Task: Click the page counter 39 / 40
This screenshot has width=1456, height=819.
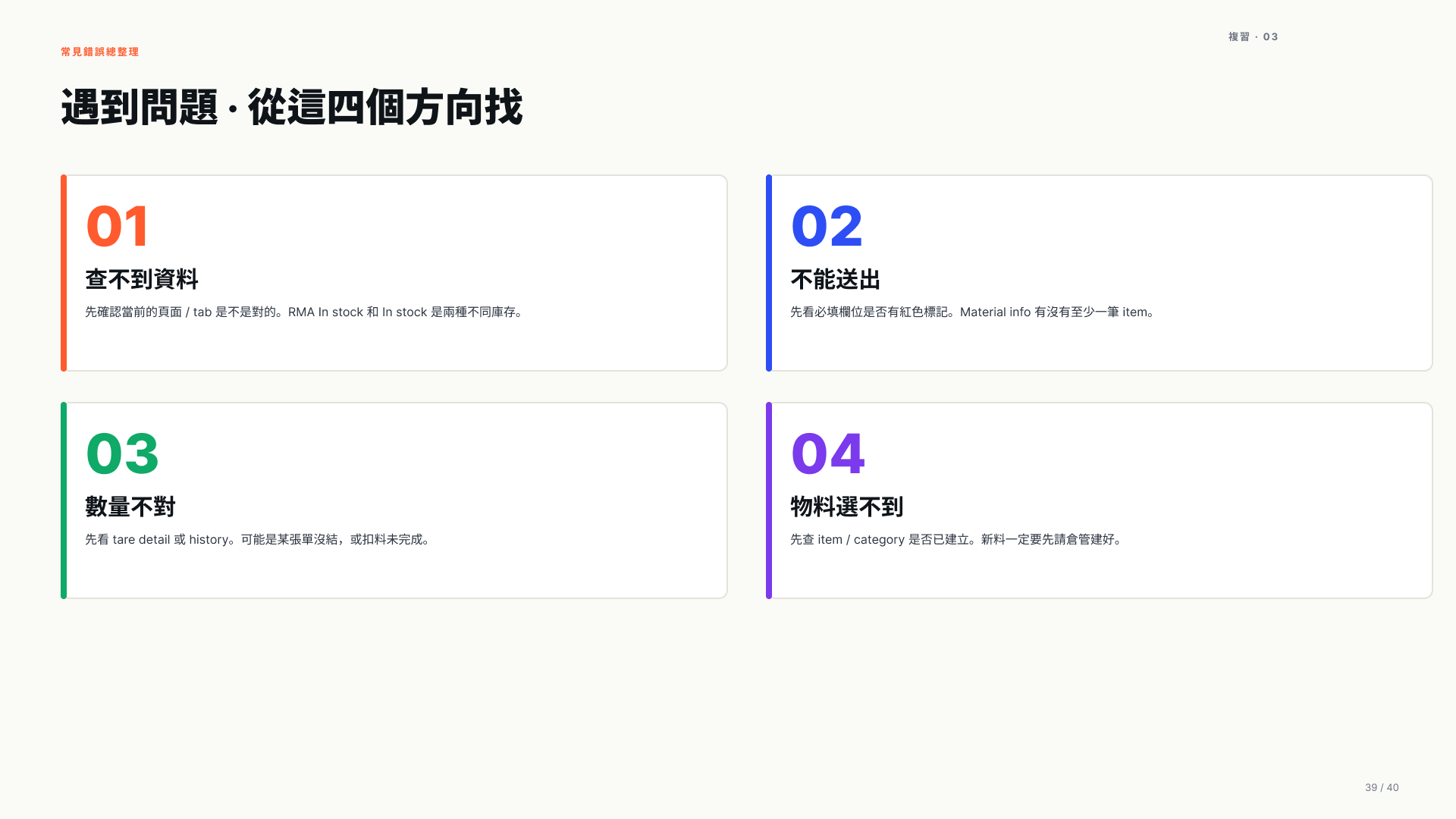Action: (1382, 787)
